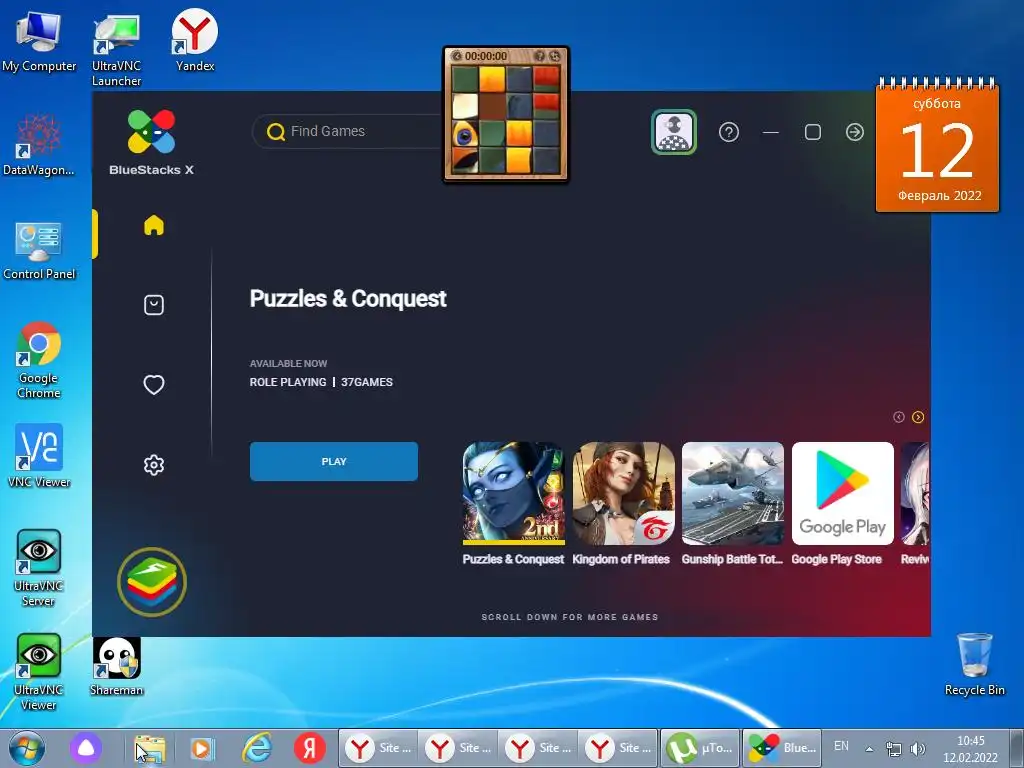The width and height of the screenshot is (1024, 768).
Task: Click the EN language indicator
Action: [x=841, y=746]
